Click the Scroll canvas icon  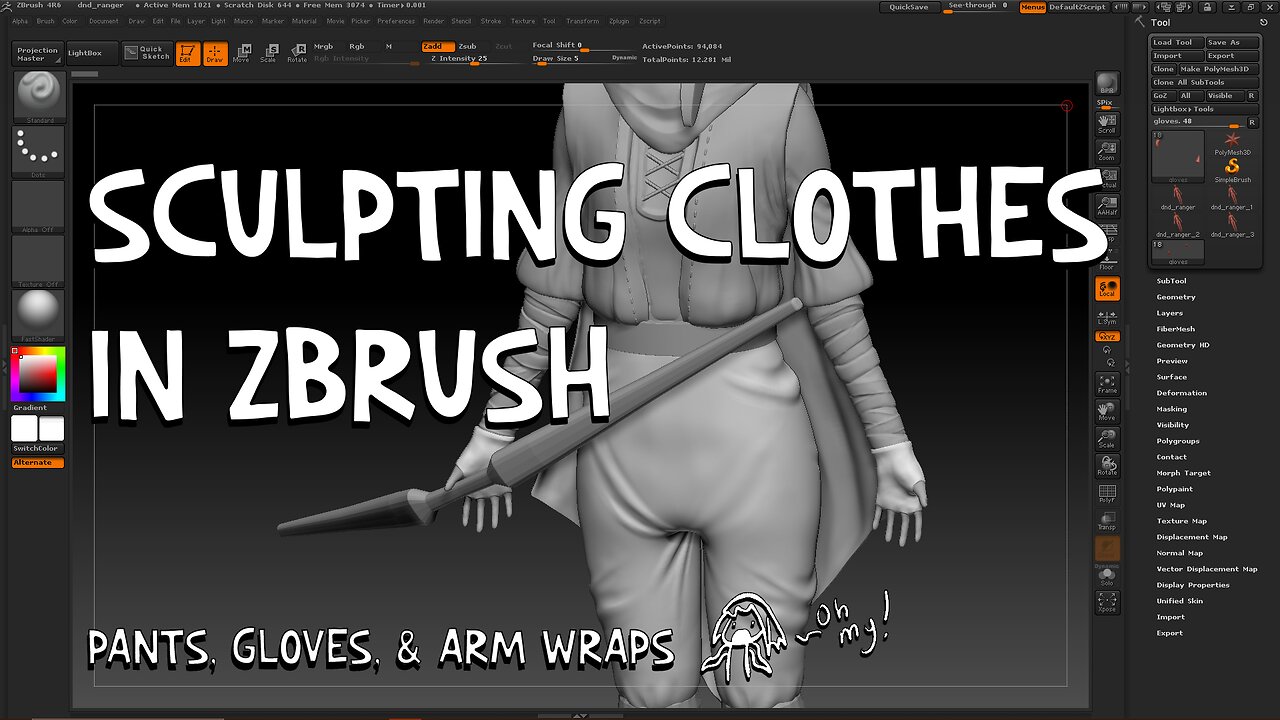pyautogui.click(x=1107, y=122)
